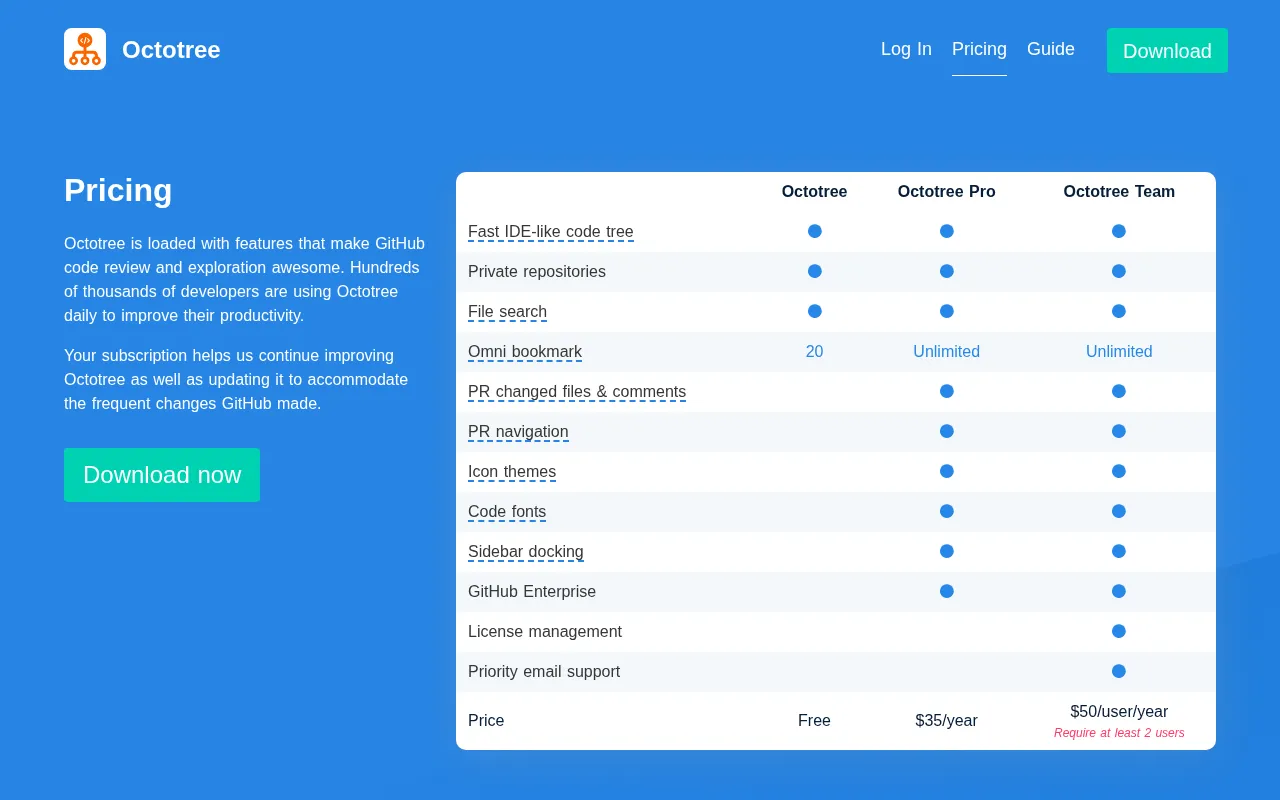Click the Free price cell
Image resolution: width=1280 pixels, height=800 pixels.
[x=814, y=721]
